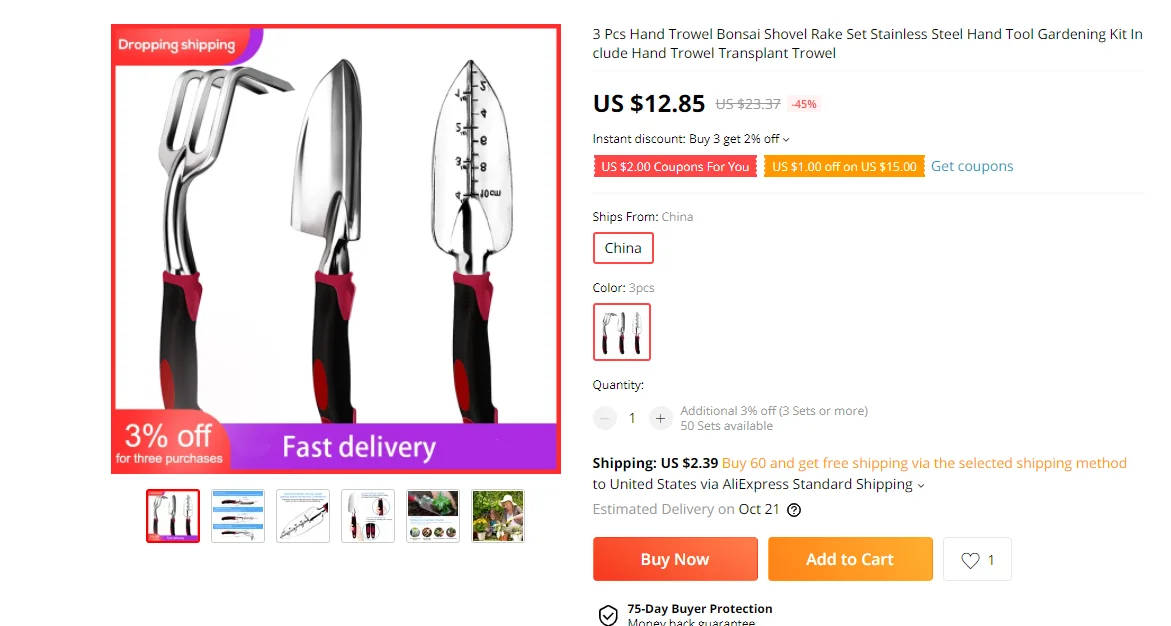Select the China ships-from option
This screenshot has width=1171, height=626.
click(x=623, y=248)
